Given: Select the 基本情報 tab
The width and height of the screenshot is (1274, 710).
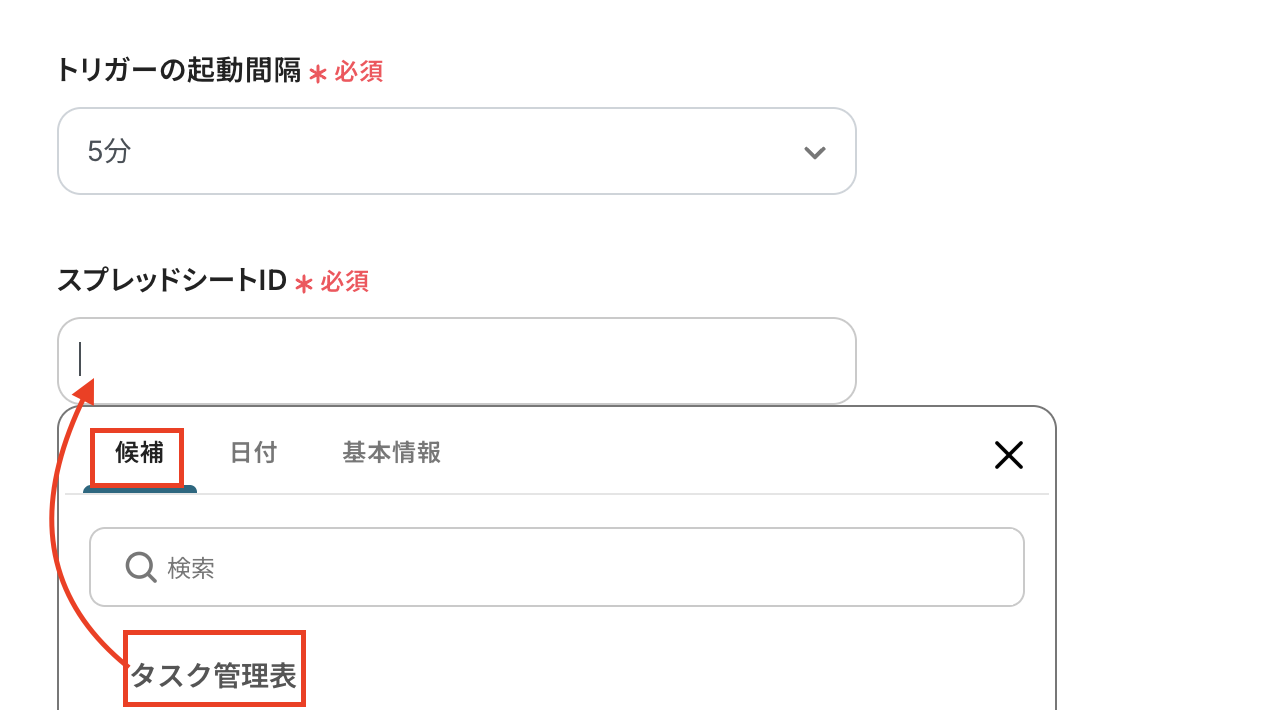Looking at the screenshot, I should 391,453.
